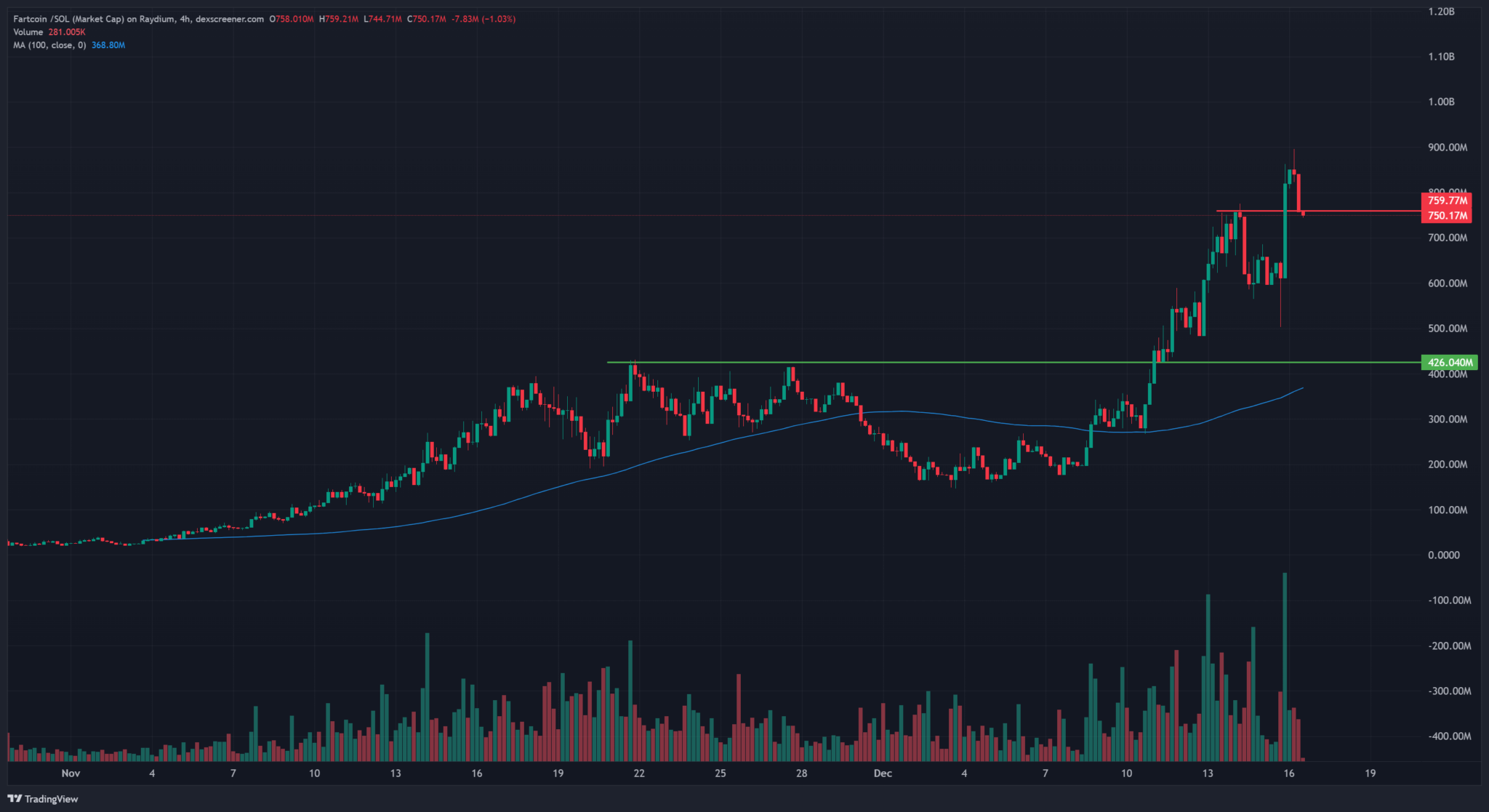This screenshot has height=812, width=1489.
Task: Click the 1.10B price axis label
Action: point(1441,57)
